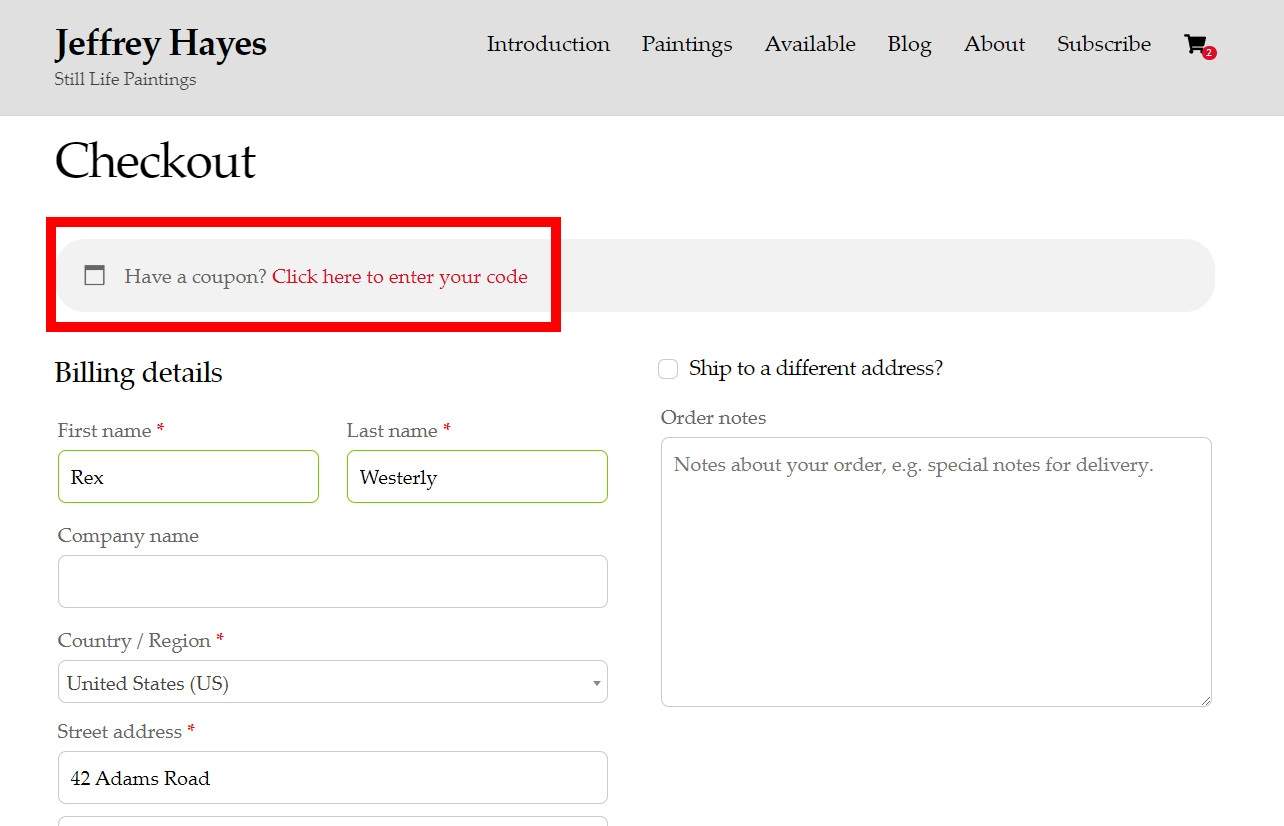Screen dimensions: 1284x826
Task: Navigate to Subscribe
Action: coord(1104,44)
